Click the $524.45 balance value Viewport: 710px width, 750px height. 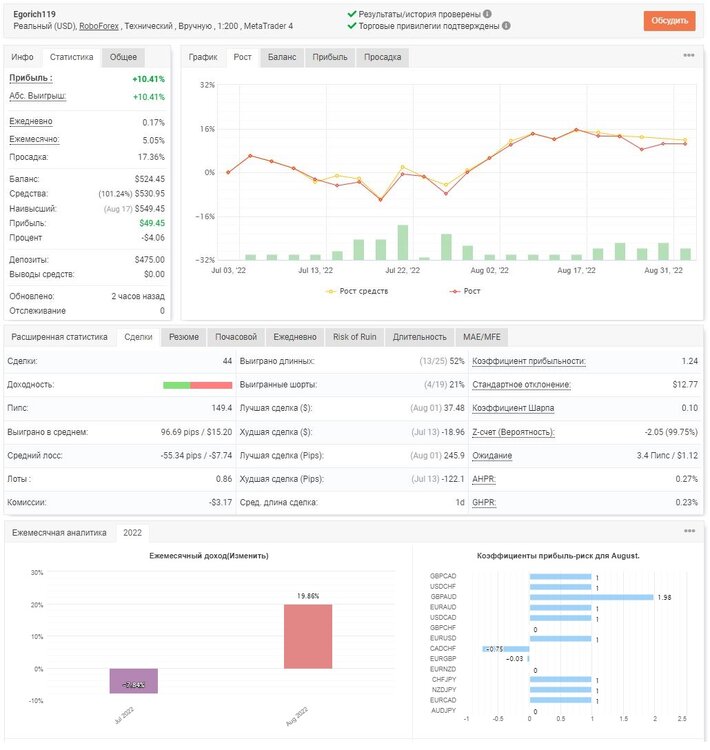point(149,179)
